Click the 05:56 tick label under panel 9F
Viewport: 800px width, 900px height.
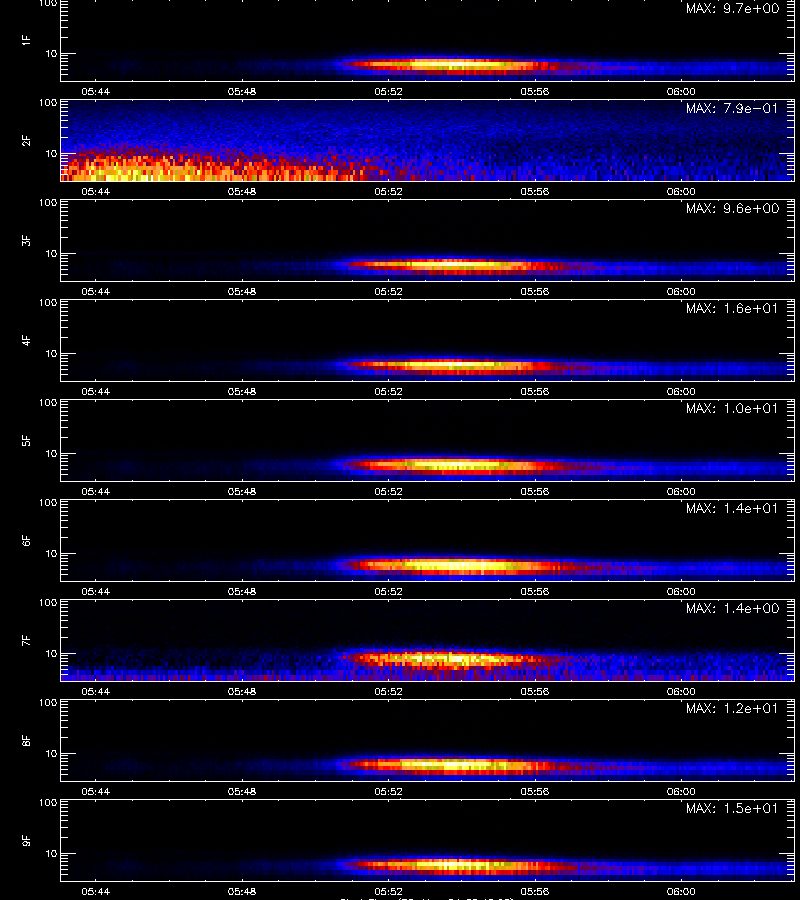pos(535,891)
